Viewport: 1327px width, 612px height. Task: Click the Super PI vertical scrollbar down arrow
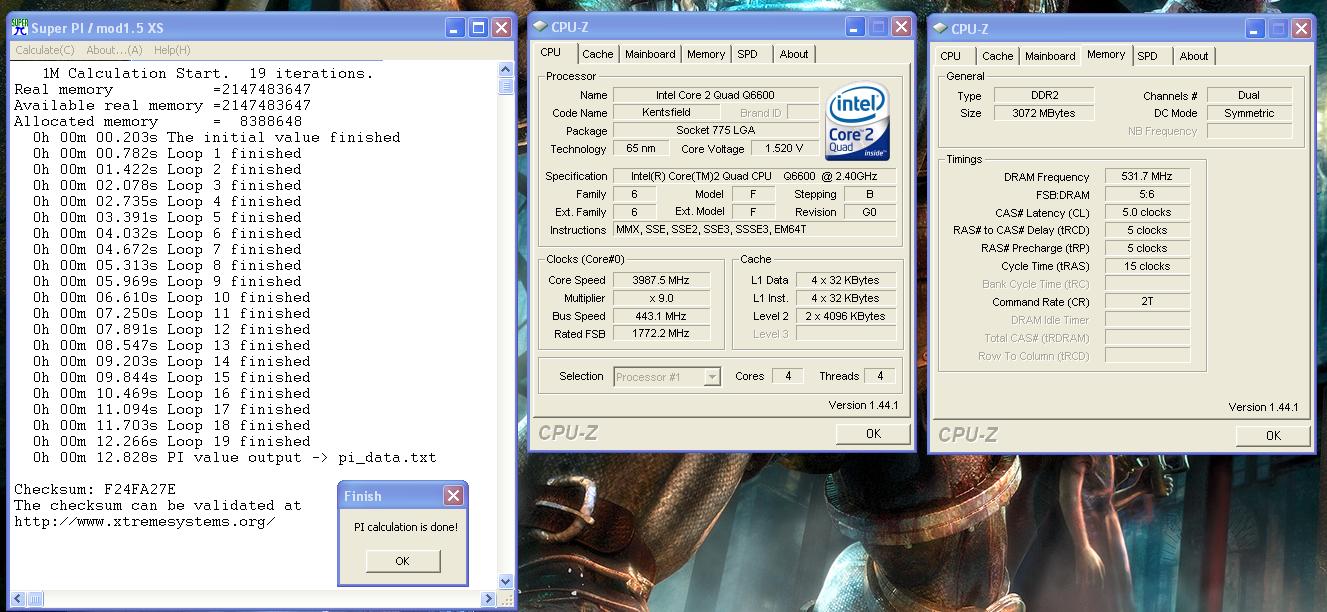[x=505, y=581]
